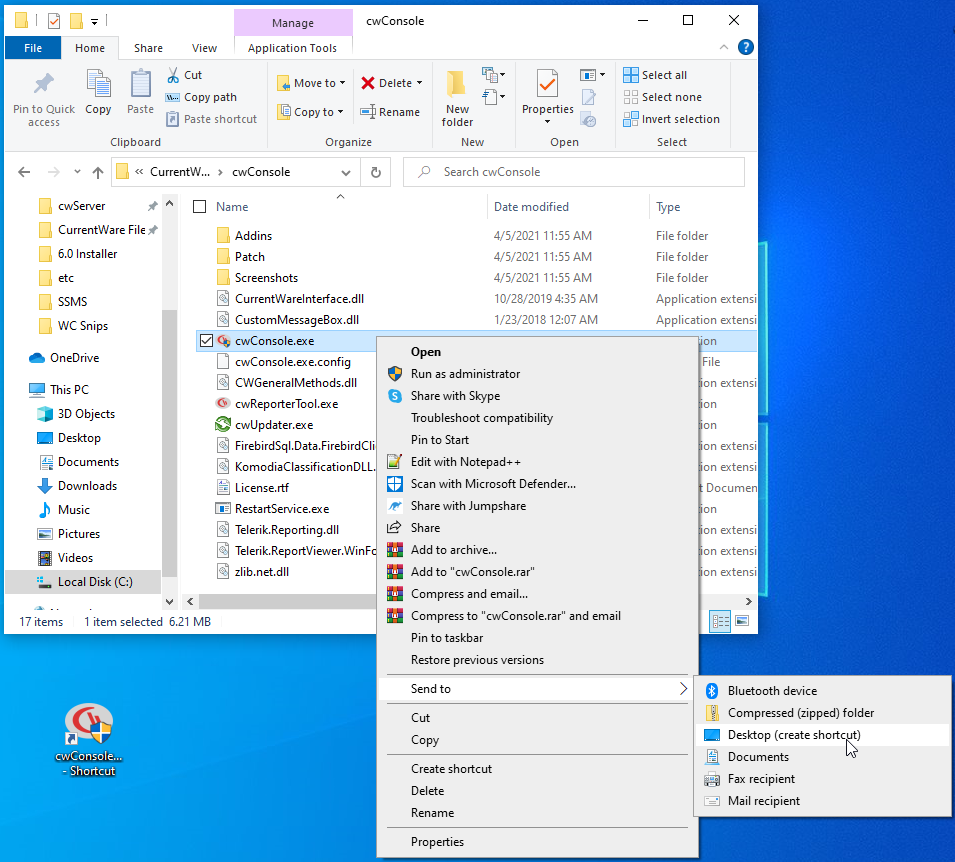Screen dimensions: 955x862
Task: Collapse the ribbon with the chevron
Action: pos(724,47)
